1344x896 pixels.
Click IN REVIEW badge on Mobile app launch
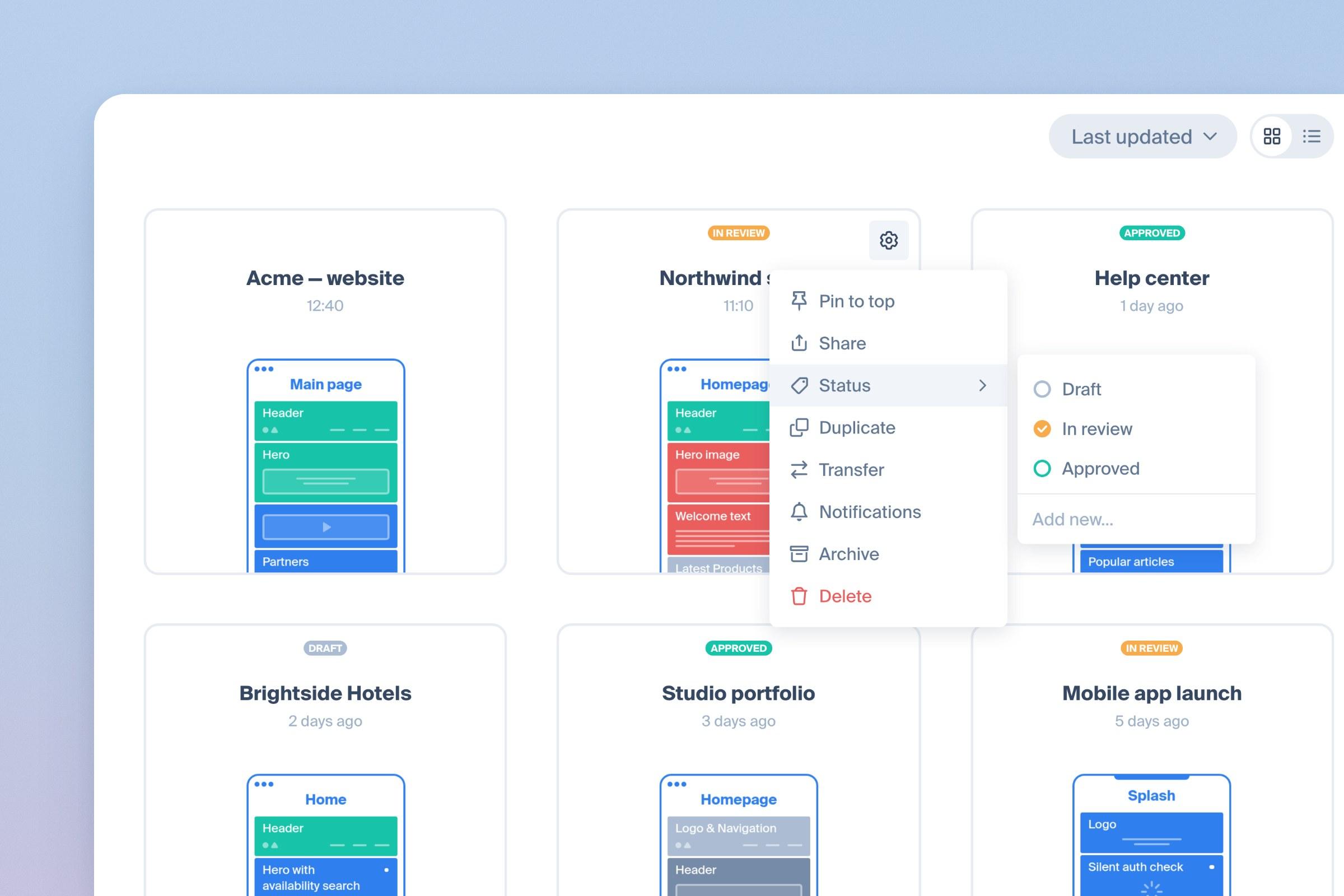1152,648
